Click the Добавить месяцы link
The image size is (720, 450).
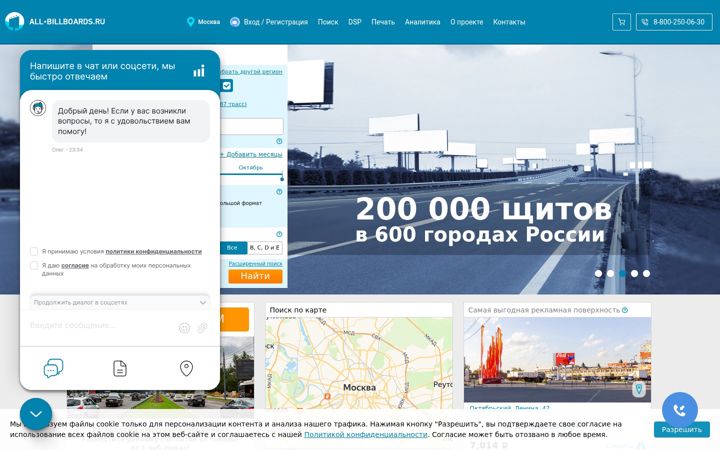click(x=252, y=154)
